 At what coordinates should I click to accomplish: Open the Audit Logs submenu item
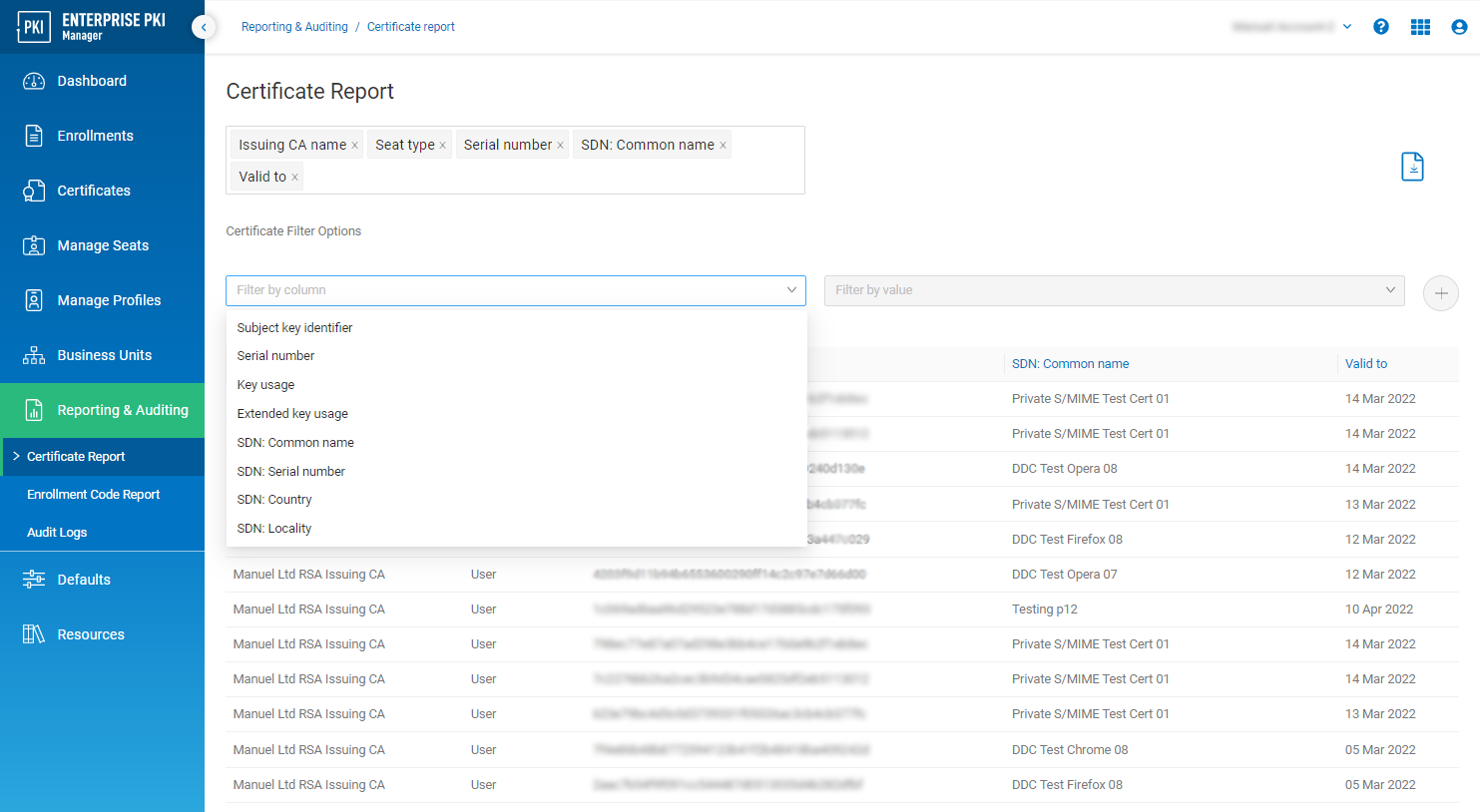coord(57,533)
